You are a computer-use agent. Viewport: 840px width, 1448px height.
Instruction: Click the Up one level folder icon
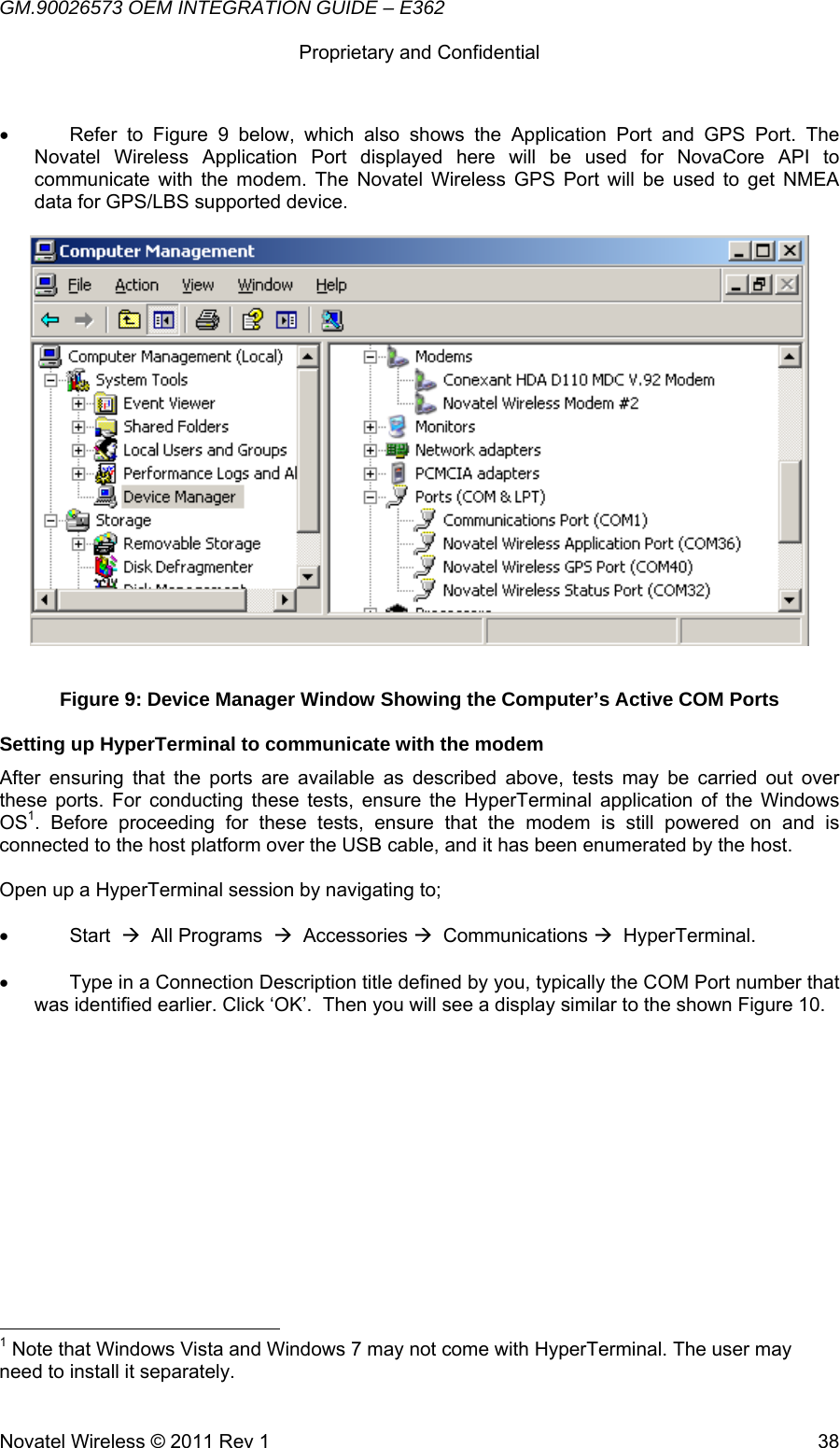pos(129,320)
